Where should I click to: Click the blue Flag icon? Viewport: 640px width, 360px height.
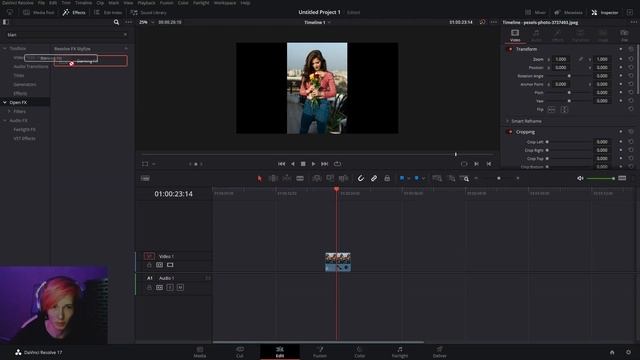(402, 178)
